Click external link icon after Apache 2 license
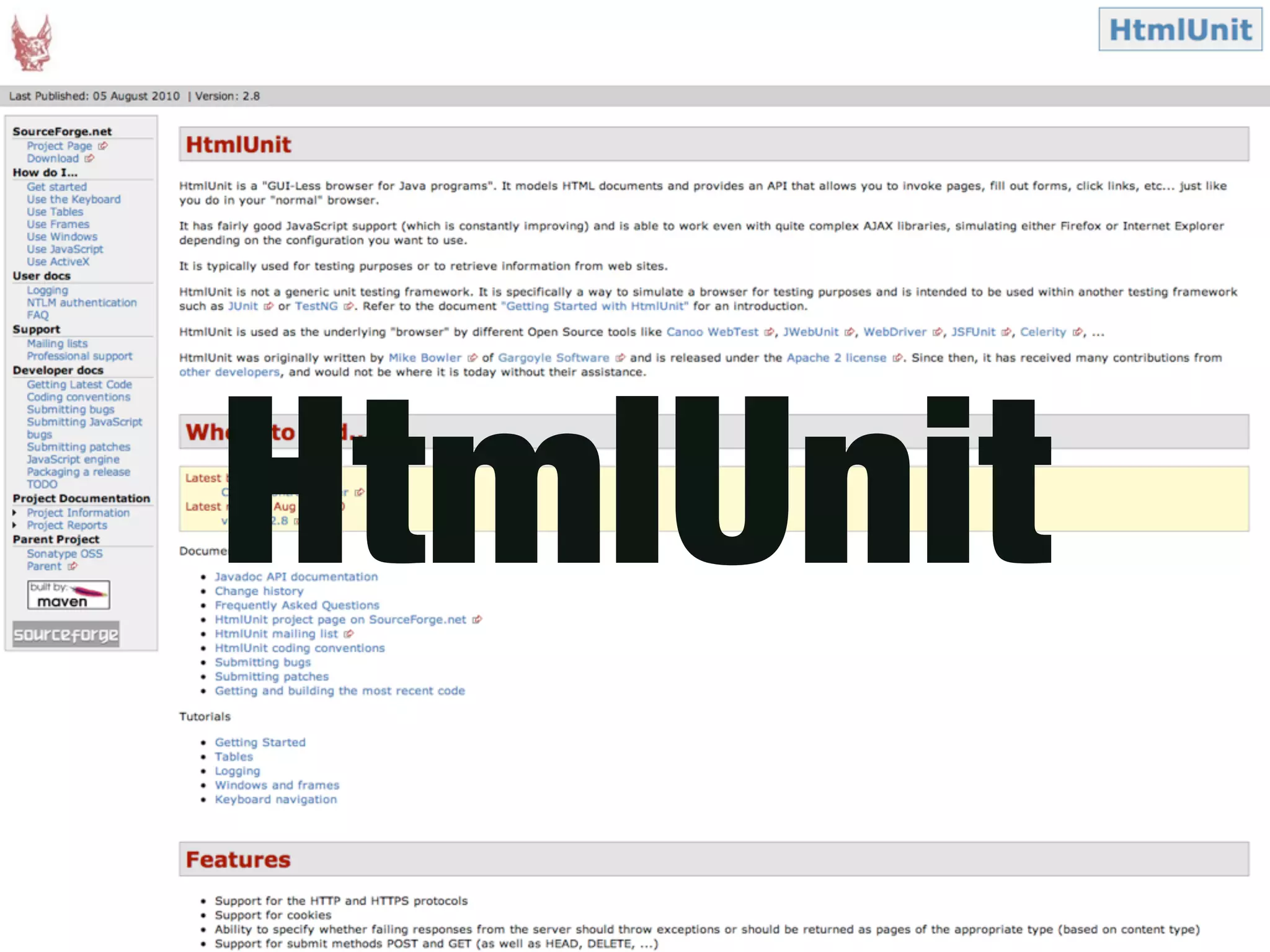The height and width of the screenshot is (952, 1270). click(x=897, y=358)
